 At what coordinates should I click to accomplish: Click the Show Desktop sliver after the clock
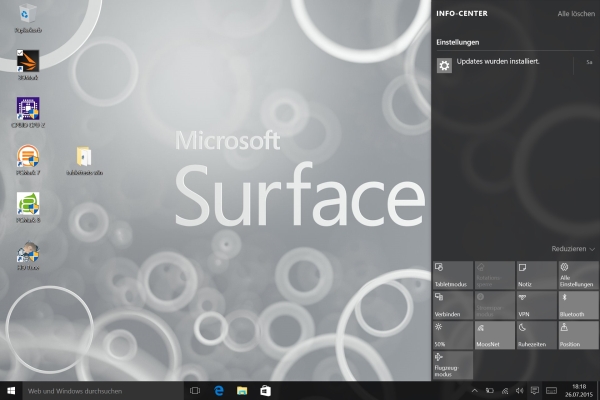pyautogui.click(x=598, y=390)
